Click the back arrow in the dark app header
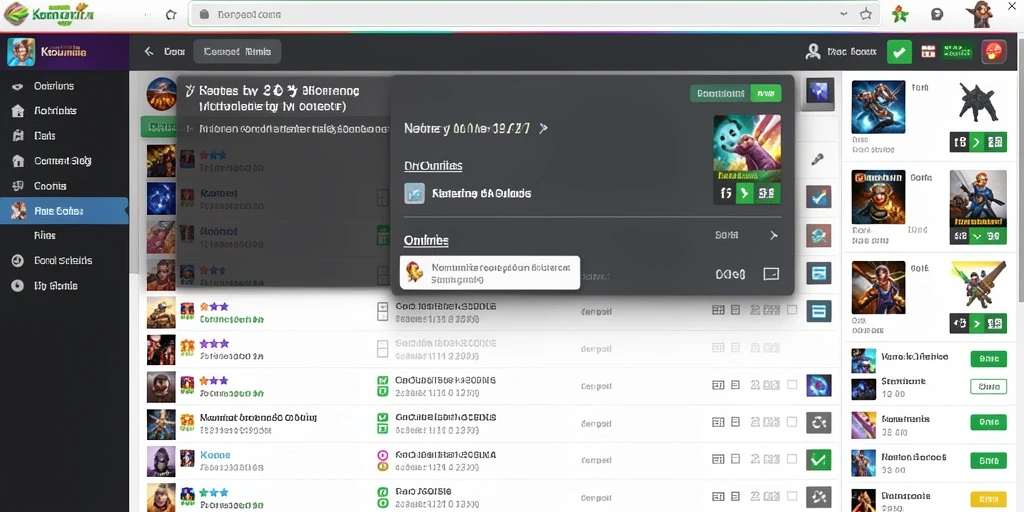 tap(149, 51)
